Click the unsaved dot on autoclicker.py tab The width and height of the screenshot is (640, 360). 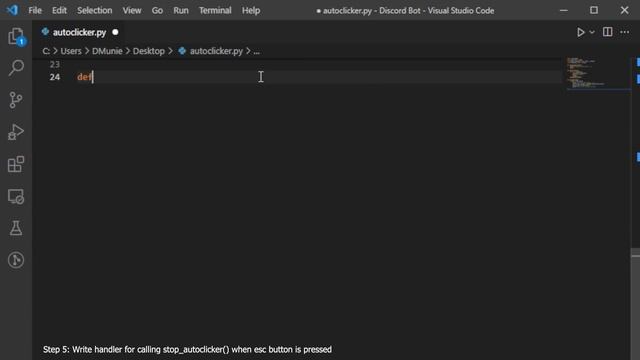coord(115,32)
